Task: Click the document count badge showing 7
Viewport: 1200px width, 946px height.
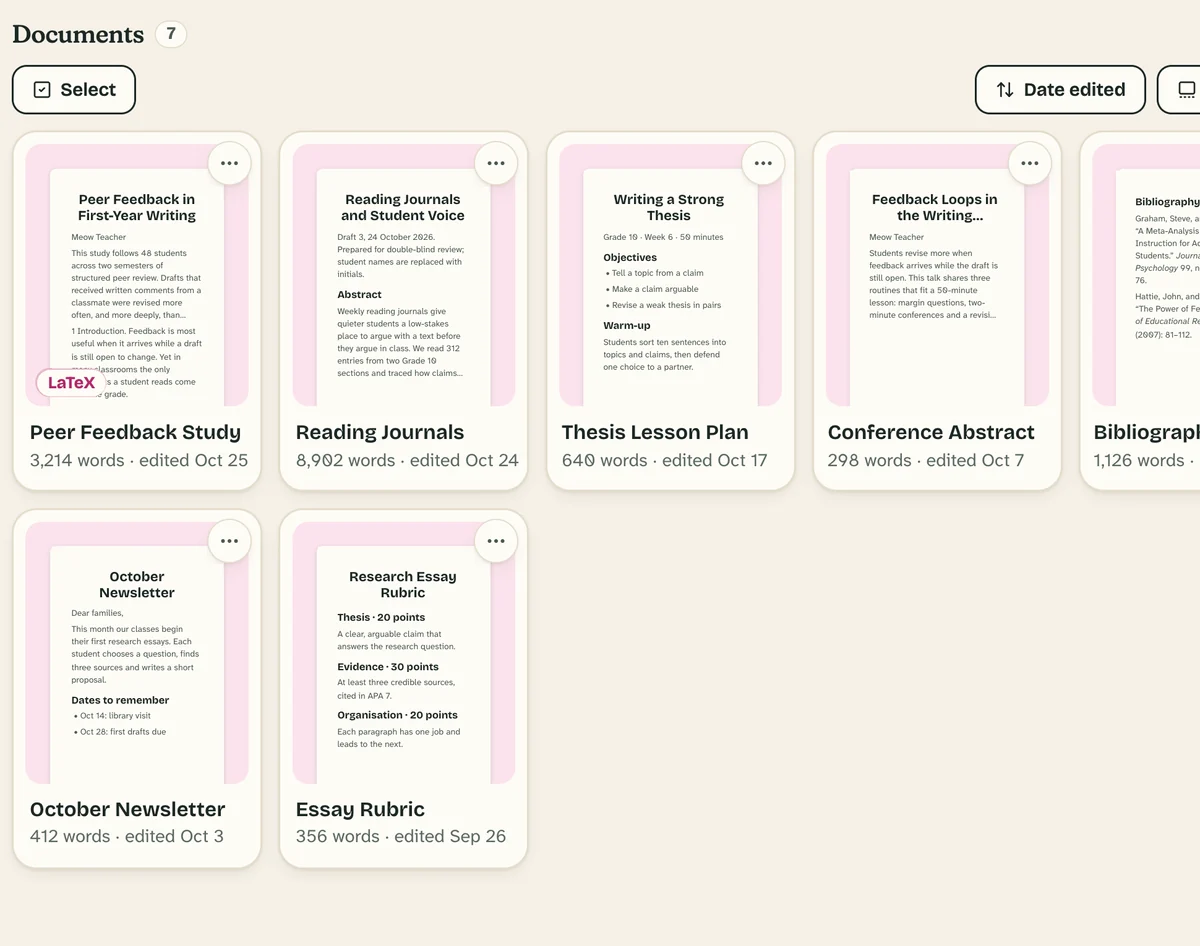Action: click(x=171, y=34)
